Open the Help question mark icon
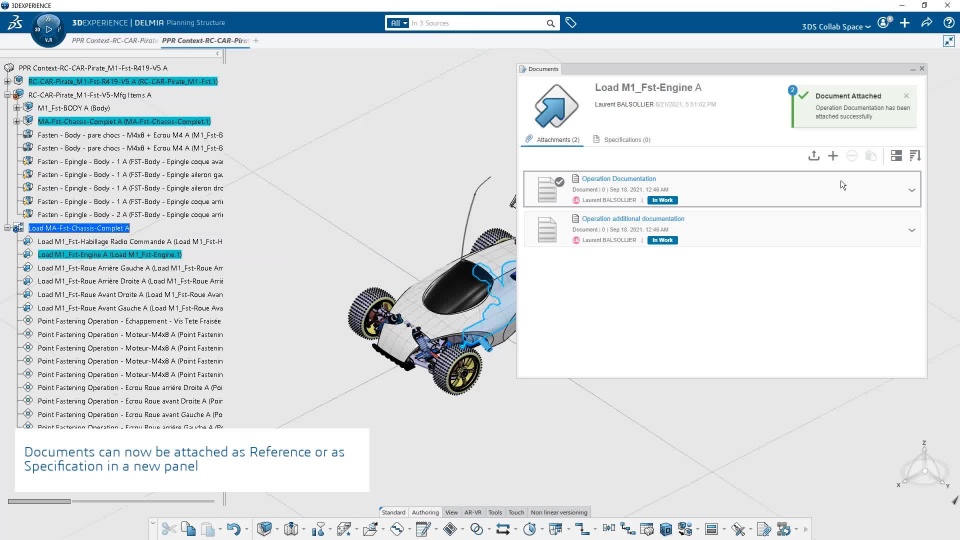The width and height of the screenshot is (960, 540). coord(948,23)
